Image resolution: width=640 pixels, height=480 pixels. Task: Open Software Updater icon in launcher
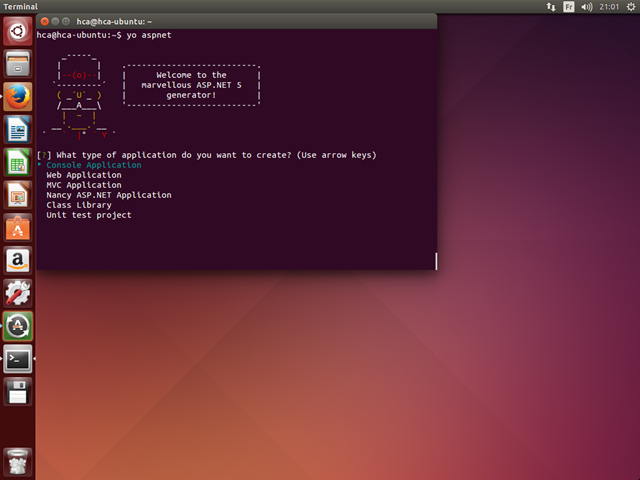[x=18, y=326]
